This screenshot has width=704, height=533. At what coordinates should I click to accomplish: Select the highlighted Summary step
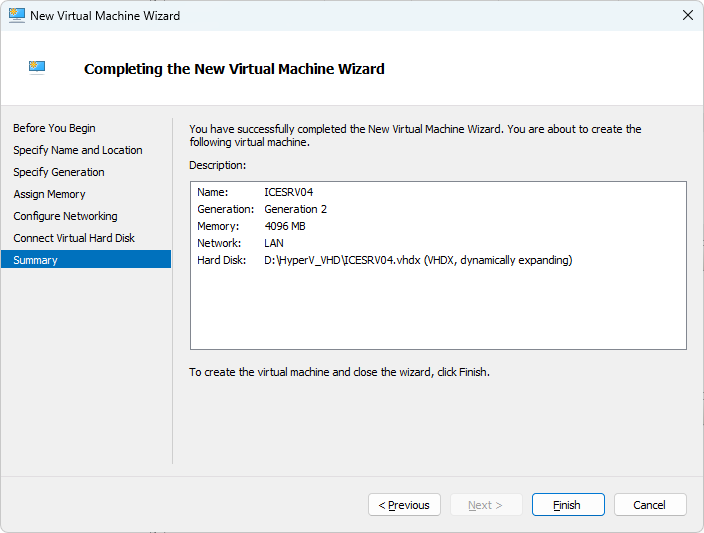tap(86, 260)
